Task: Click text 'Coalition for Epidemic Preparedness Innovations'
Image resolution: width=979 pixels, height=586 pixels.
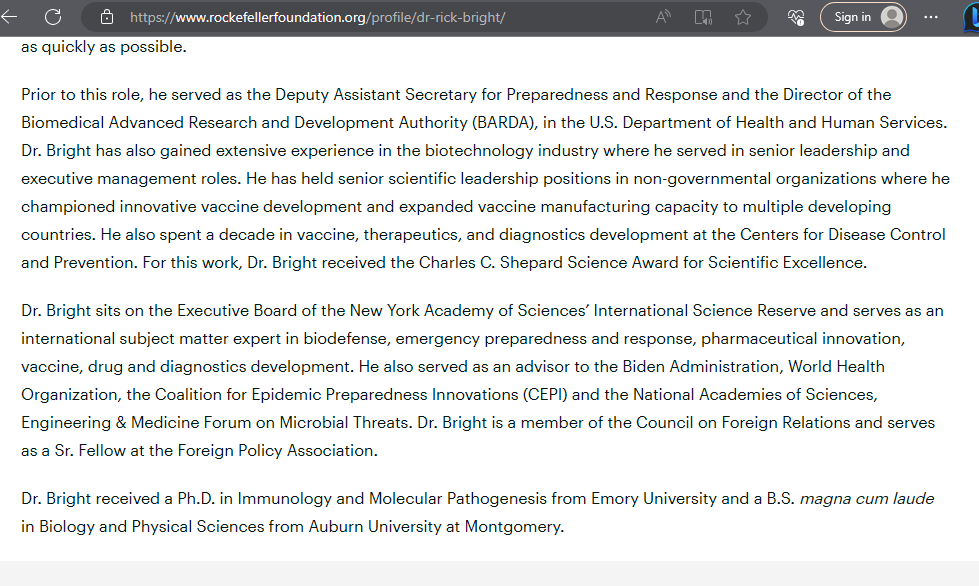Action: click(337, 394)
